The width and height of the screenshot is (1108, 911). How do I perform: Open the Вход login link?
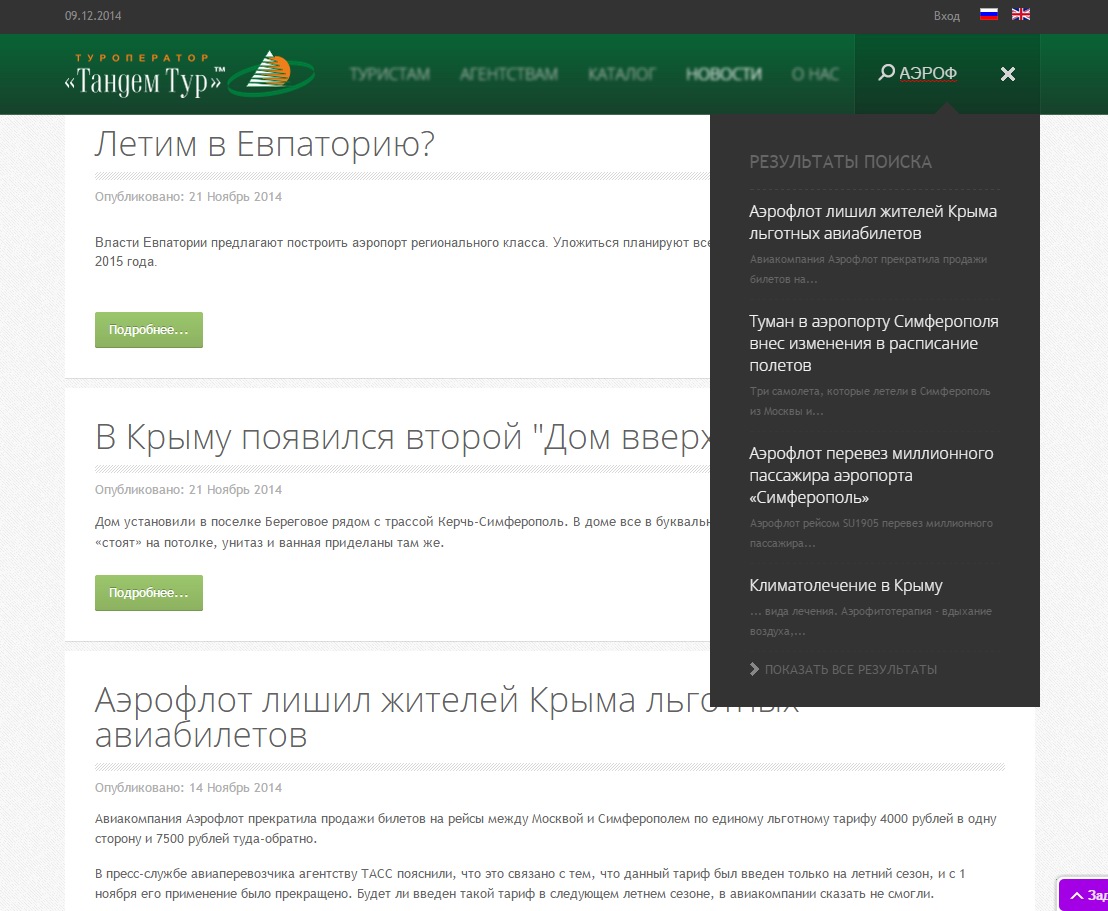(946, 16)
